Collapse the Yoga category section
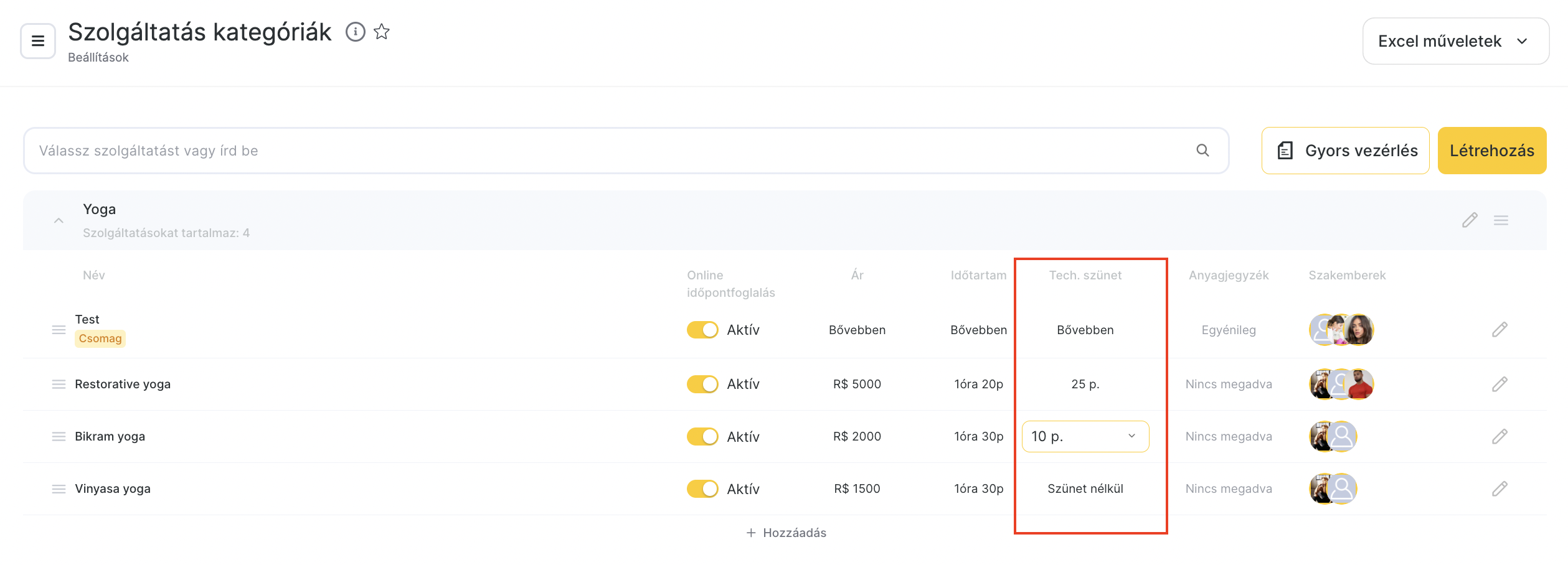Image resolution: width=1568 pixels, height=565 pixels. [59, 221]
